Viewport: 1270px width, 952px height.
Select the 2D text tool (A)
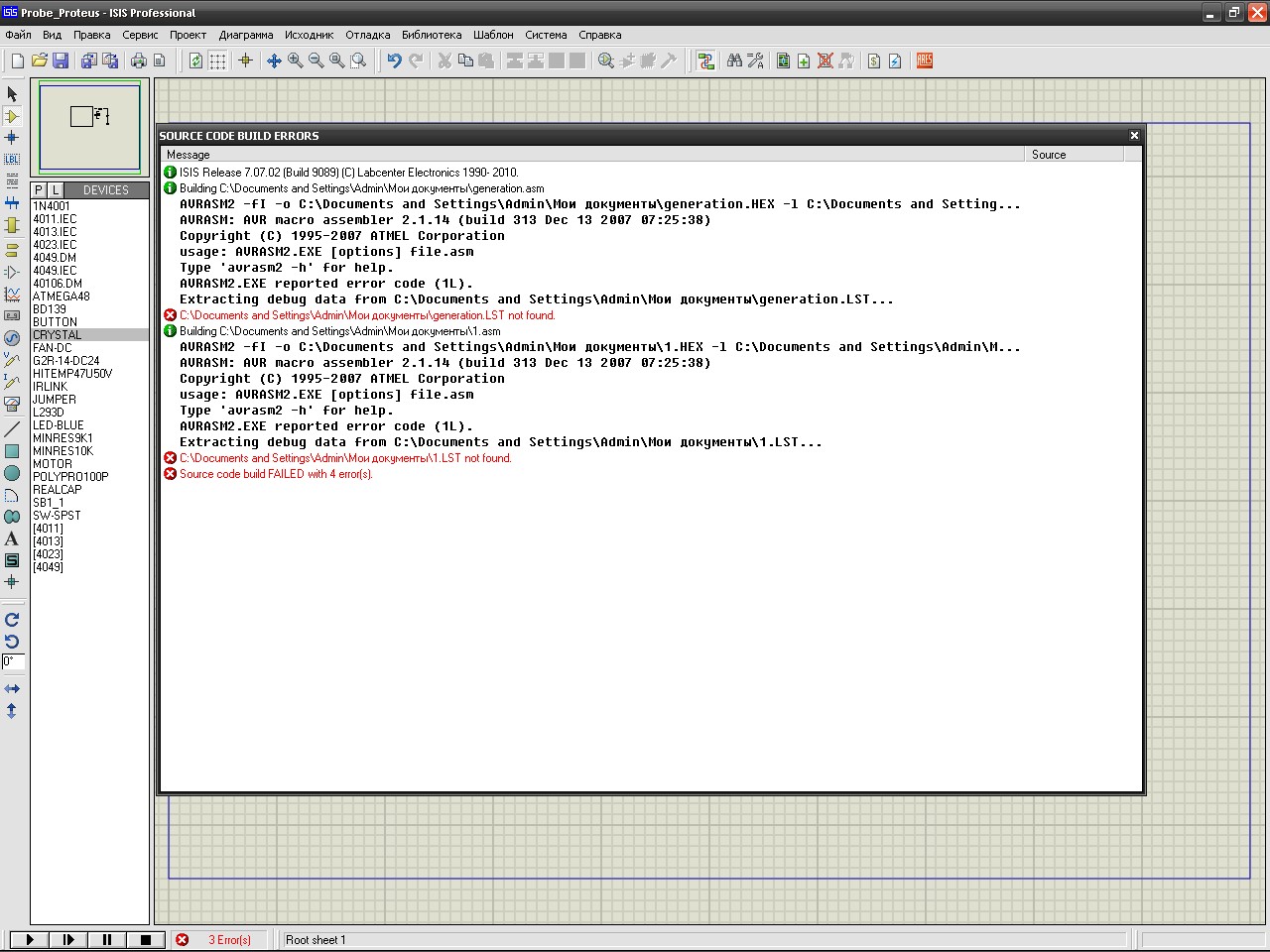(x=12, y=539)
